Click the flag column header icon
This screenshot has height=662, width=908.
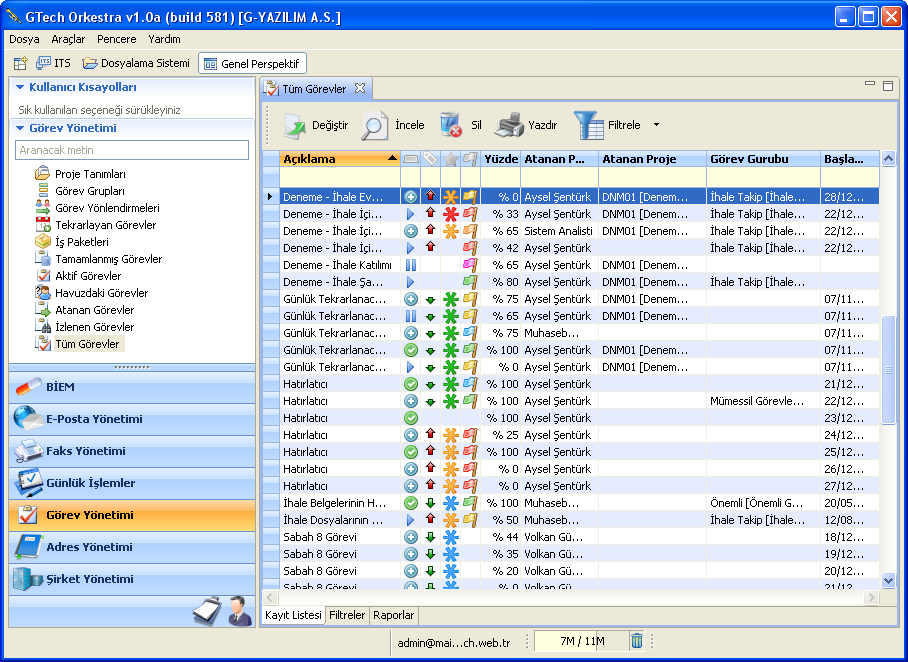[x=470, y=159]
